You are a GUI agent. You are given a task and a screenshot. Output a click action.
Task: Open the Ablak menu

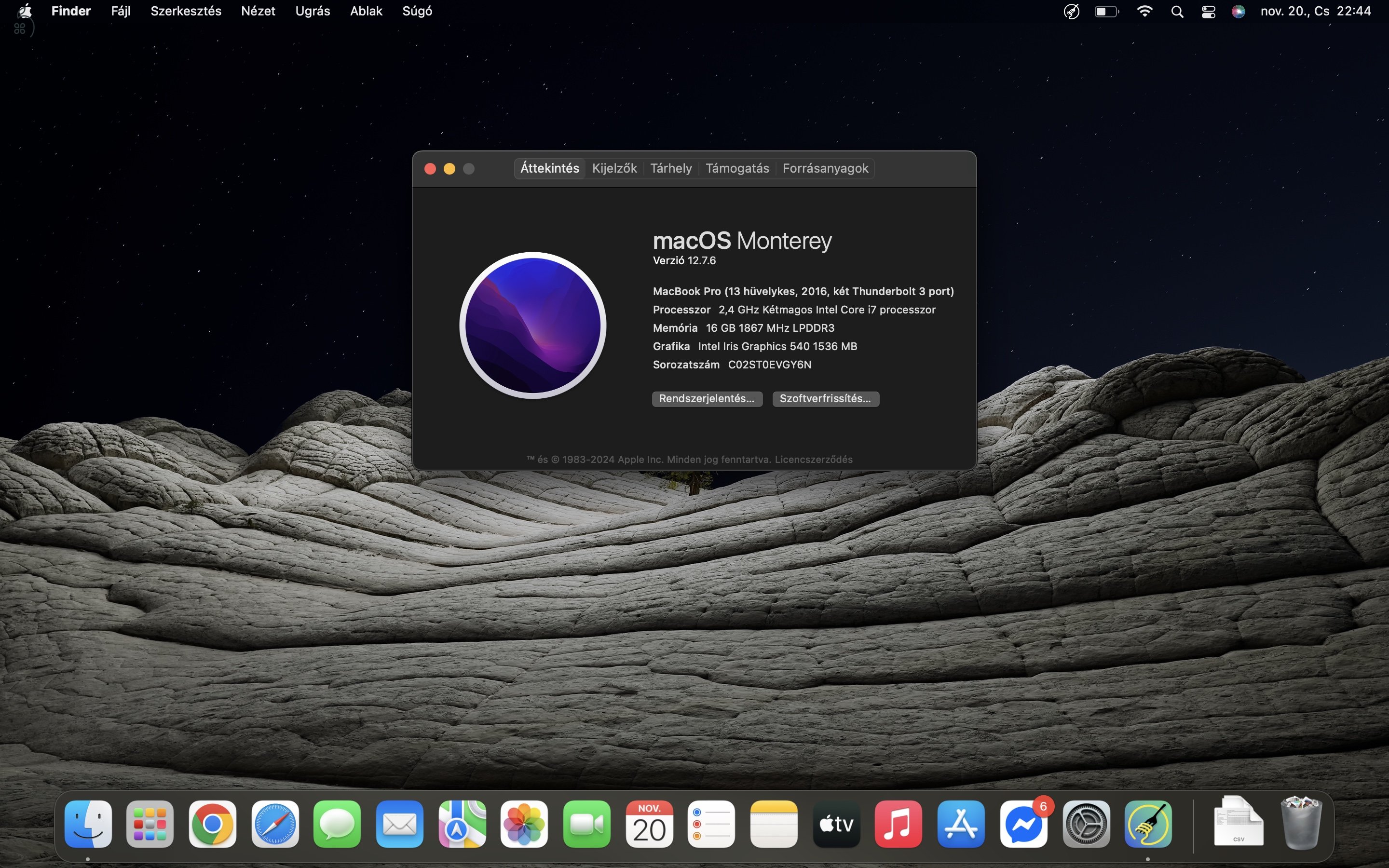pos(366,11)
